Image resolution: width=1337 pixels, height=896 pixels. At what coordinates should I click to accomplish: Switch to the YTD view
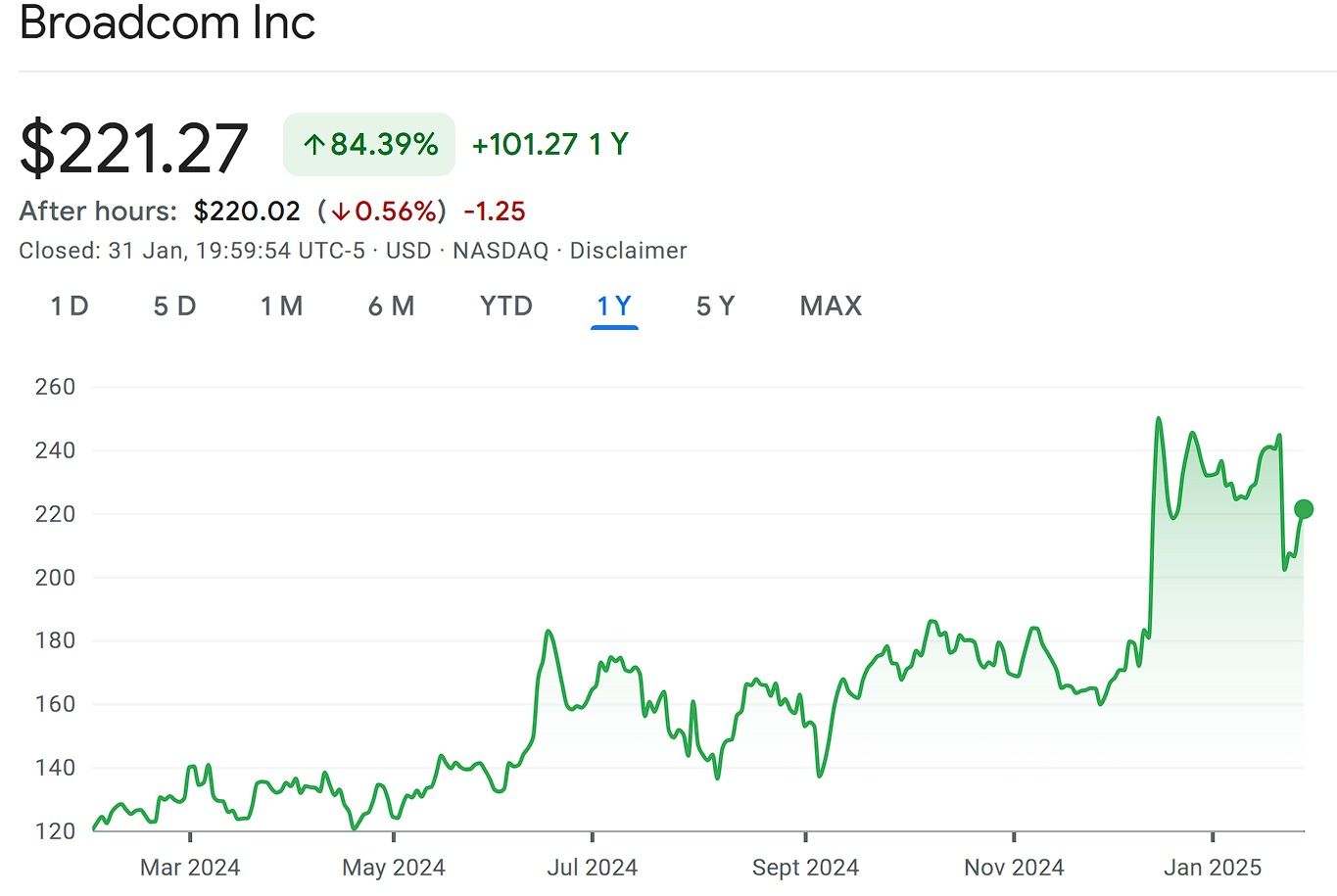(x=504, y=306)
